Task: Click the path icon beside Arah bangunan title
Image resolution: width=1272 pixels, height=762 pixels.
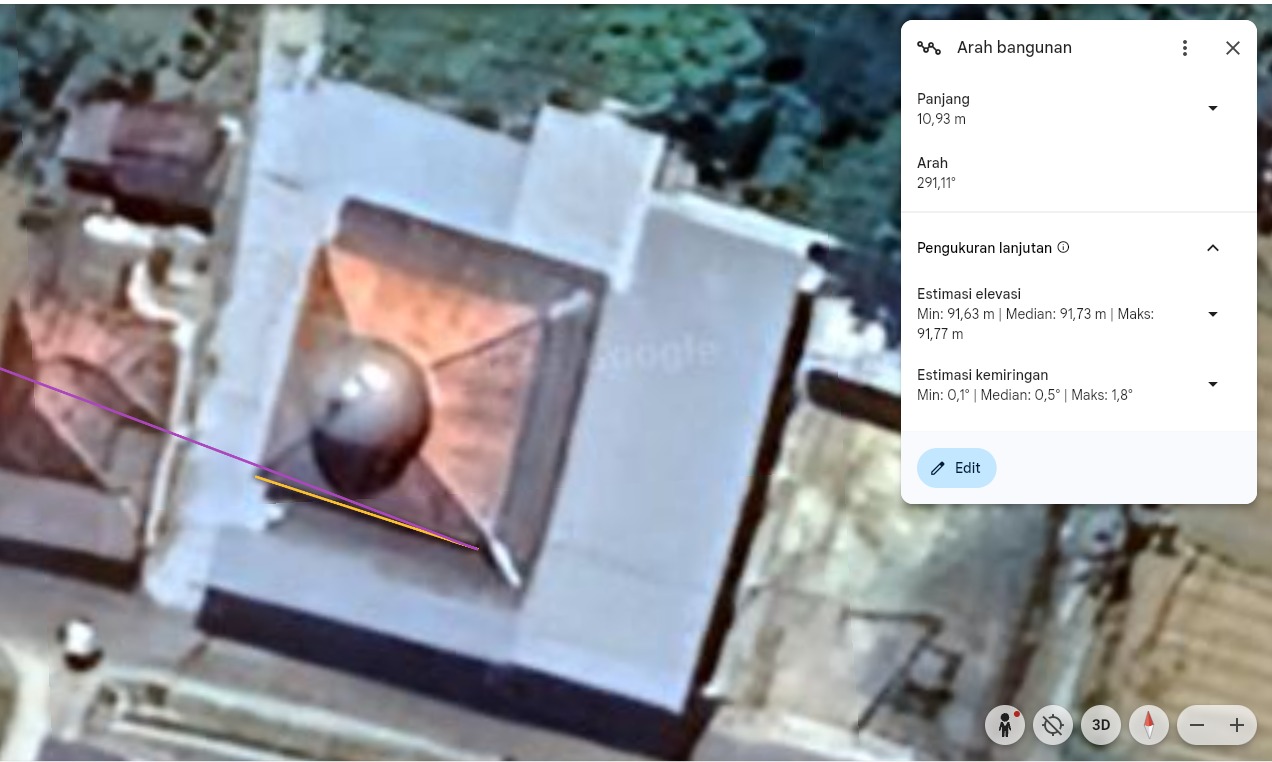Action: click(x=929, y=48)
